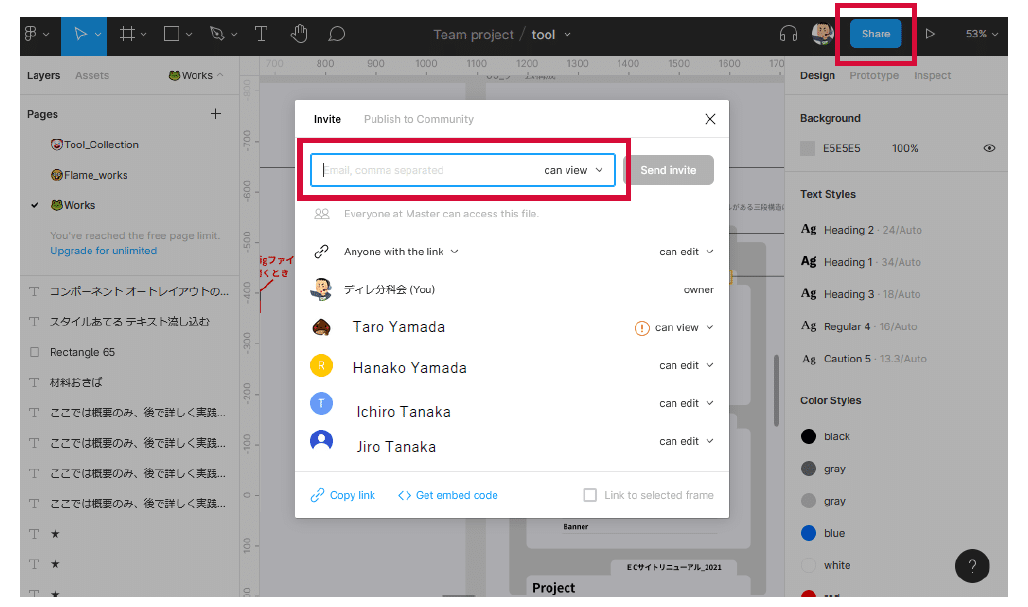
Task: Open the can view permission dropdown in email field
Action: [573, 170]
